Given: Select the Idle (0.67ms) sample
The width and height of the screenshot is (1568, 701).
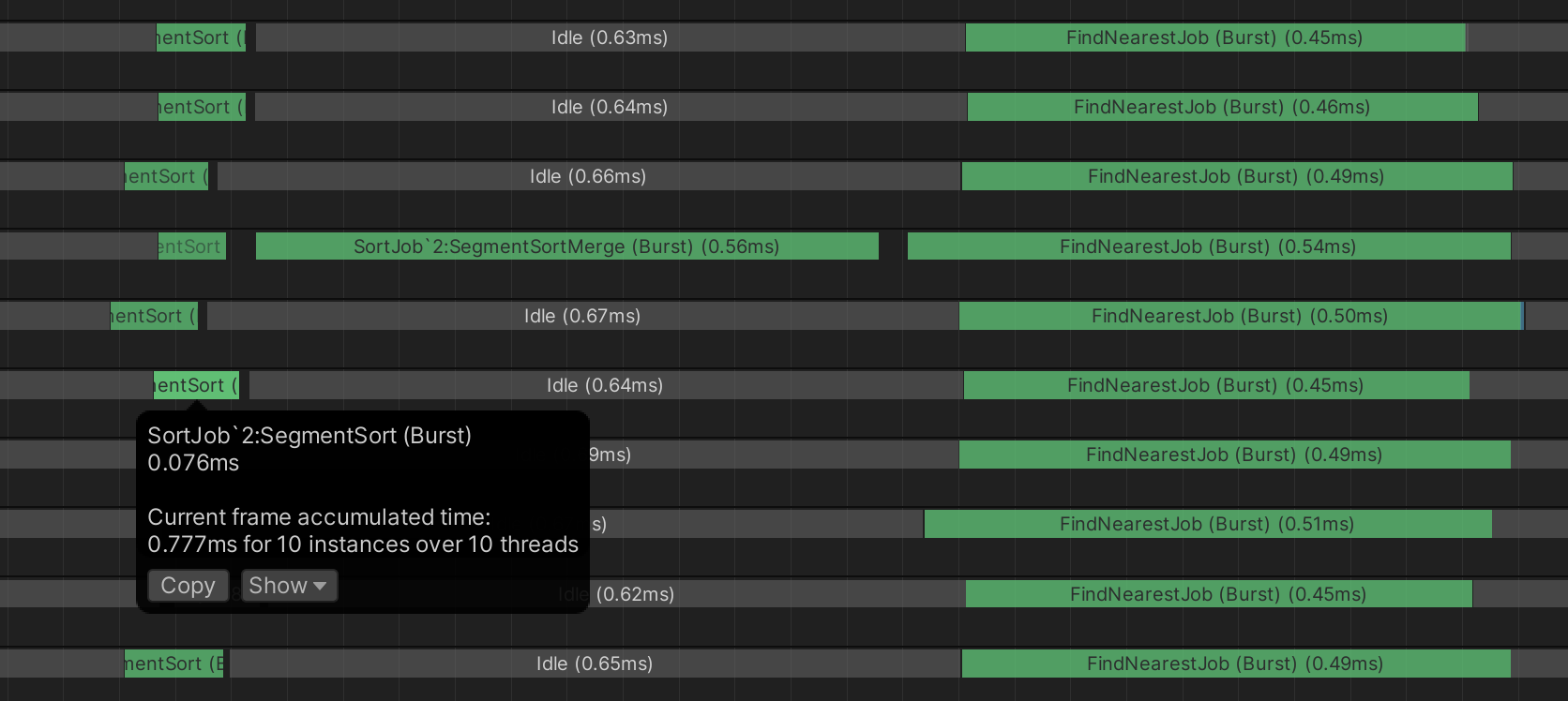Looking at the screenshot, I should [x=582, y=316].
